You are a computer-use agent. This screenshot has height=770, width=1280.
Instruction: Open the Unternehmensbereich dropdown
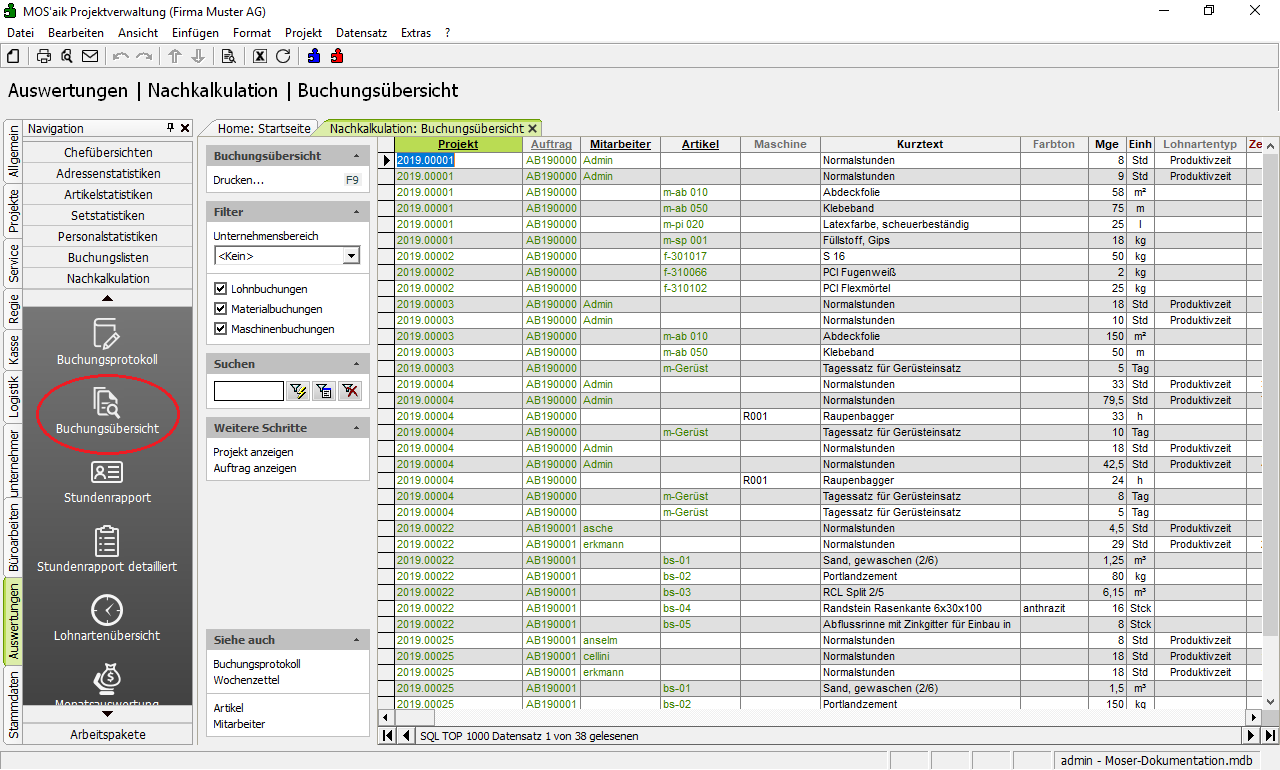click(350, 256)
